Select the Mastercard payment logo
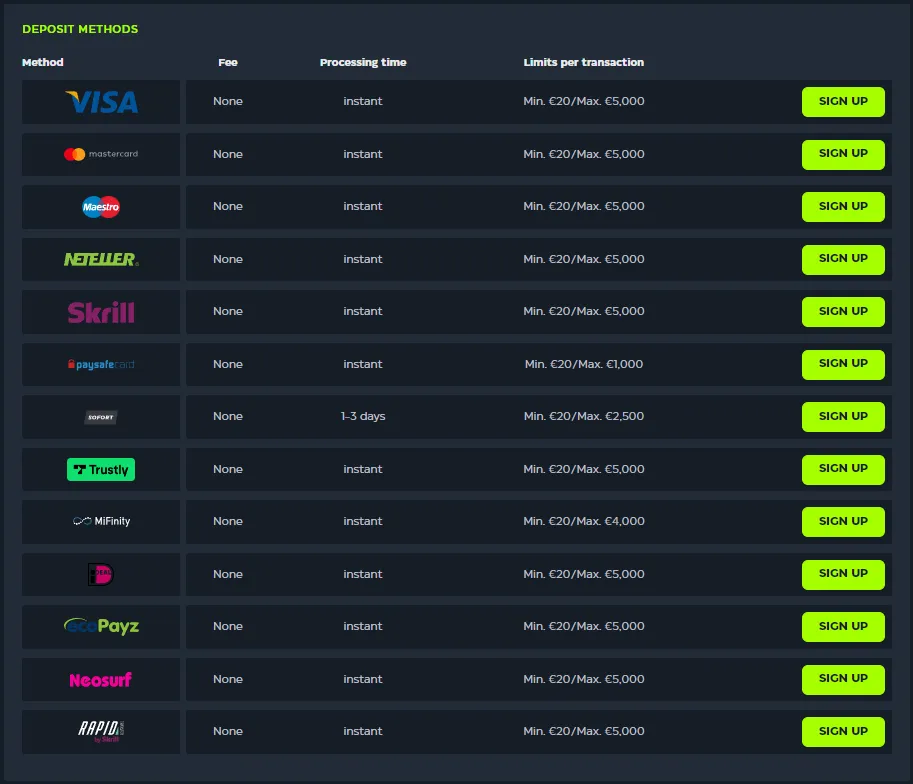This screenshot has height=784, width=913. 101,154
